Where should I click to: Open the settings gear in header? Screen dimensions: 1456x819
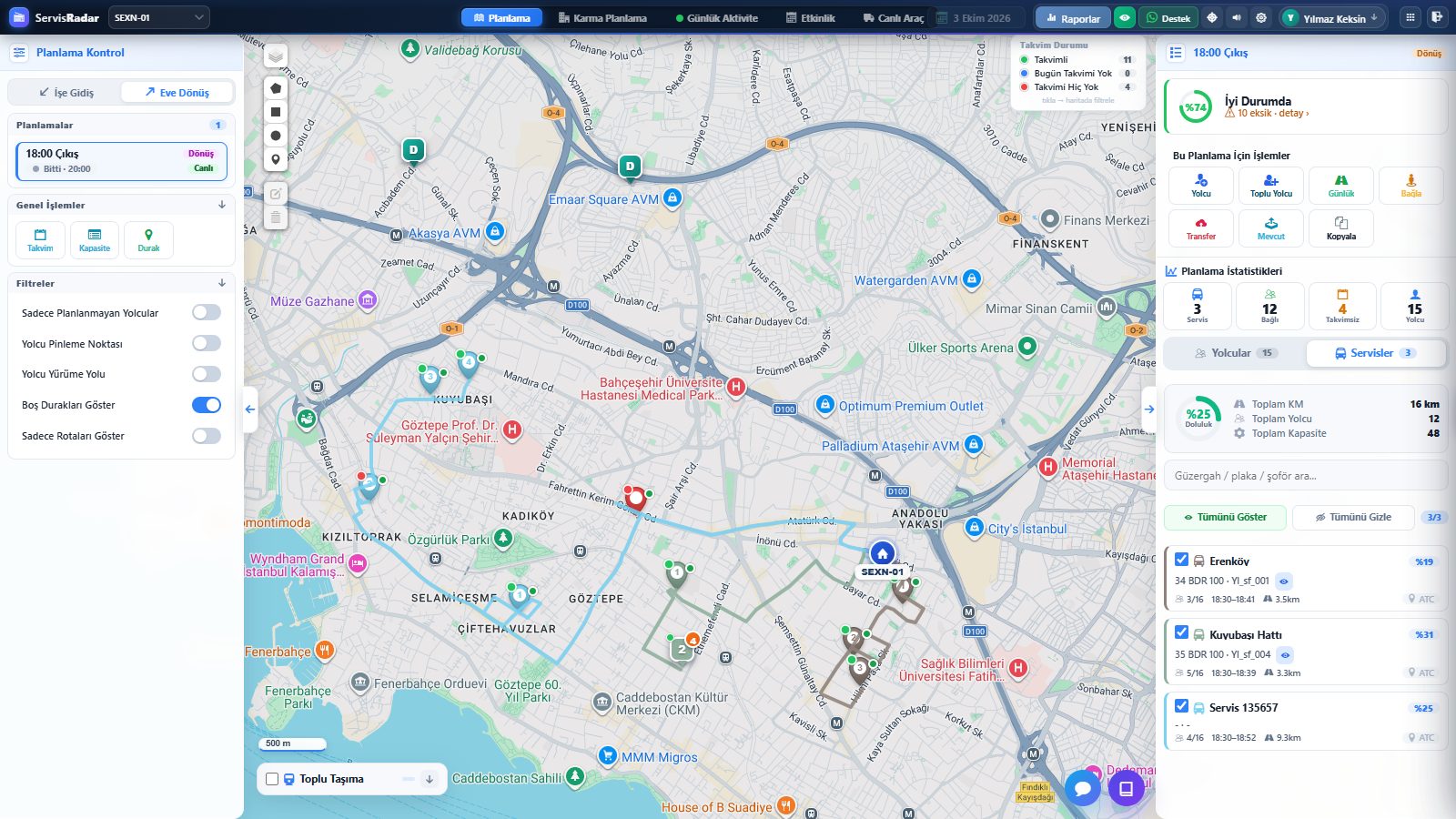[1260, 17]
